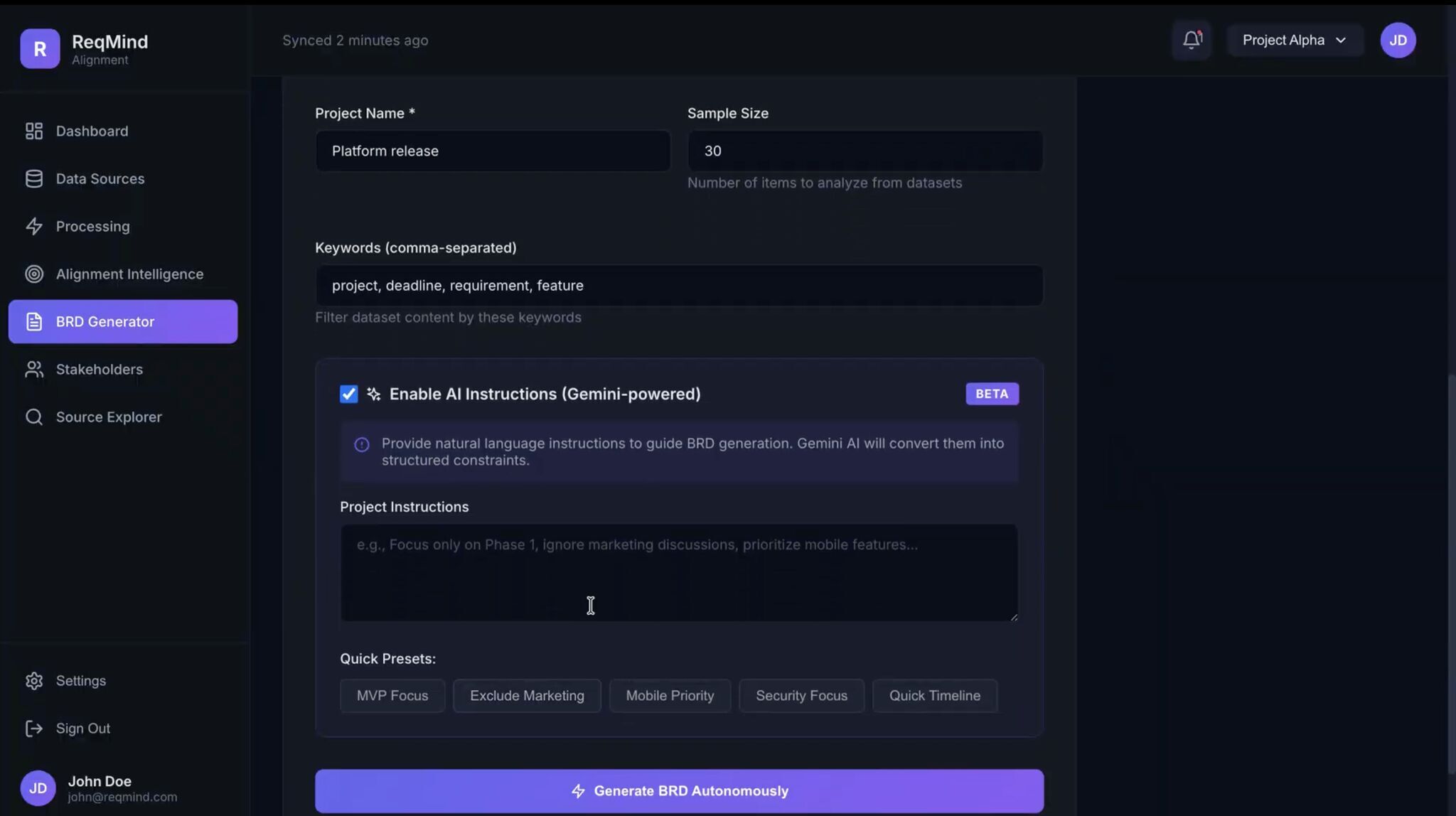Click the Alignment Intelligence target icon

[34, 274]
